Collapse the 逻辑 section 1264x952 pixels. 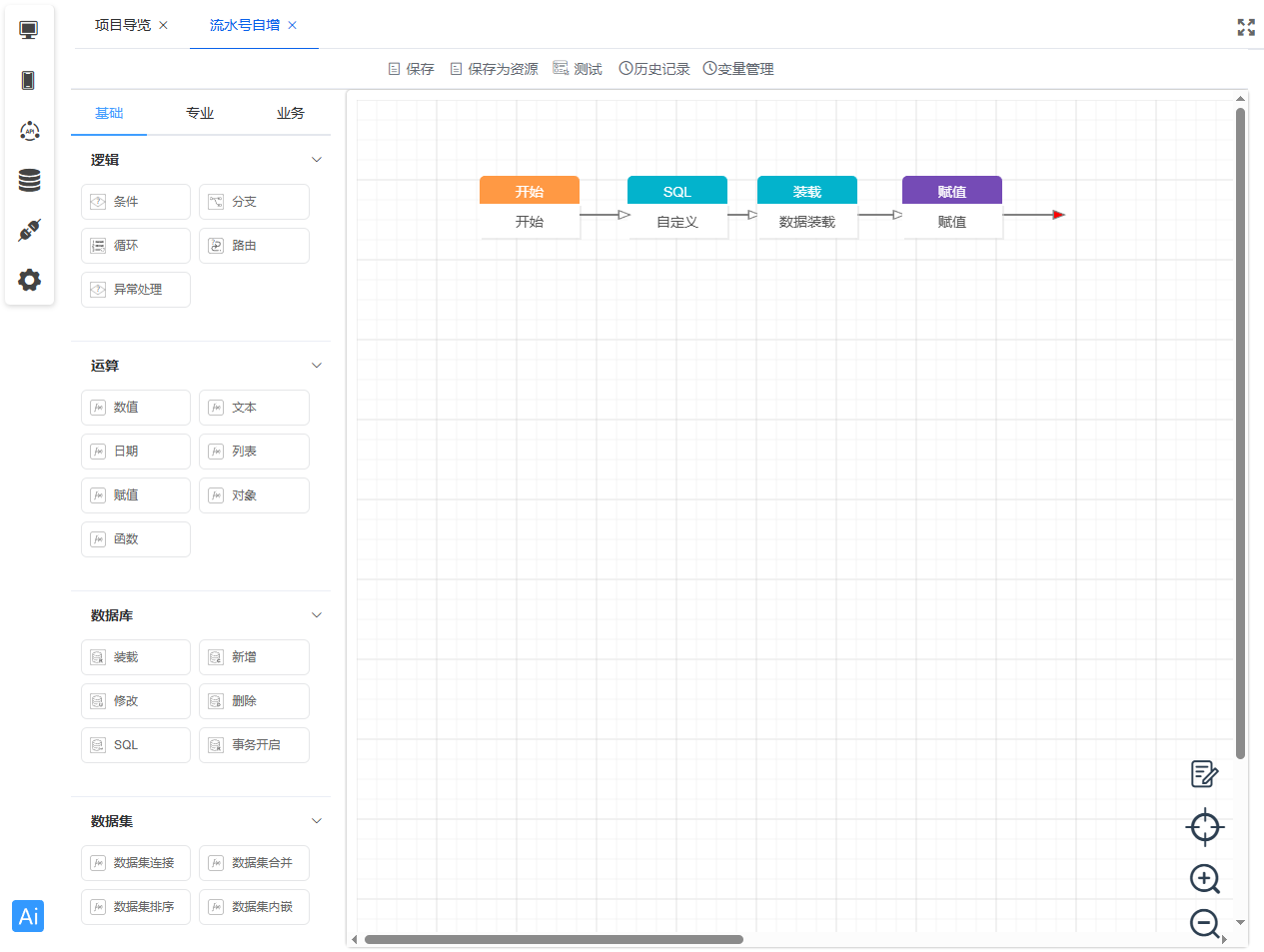pos(317,160)
